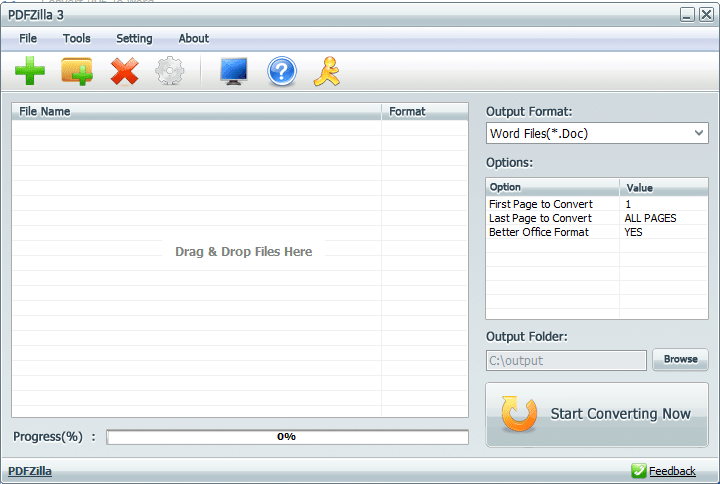The width and height of the screenshot is (720, 484).
Task: Click the File Name column header
Action: pyautogui.click(x=197, y=112)
